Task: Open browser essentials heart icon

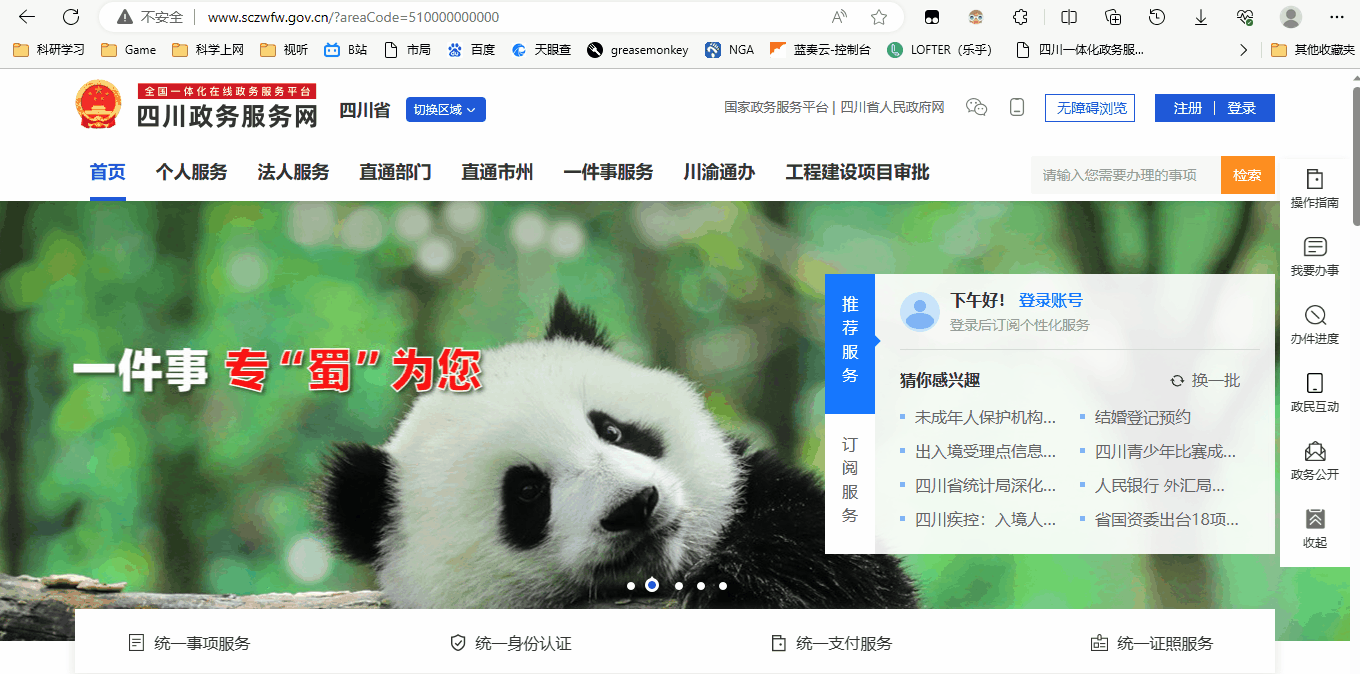Action: tap(1245, 17)
